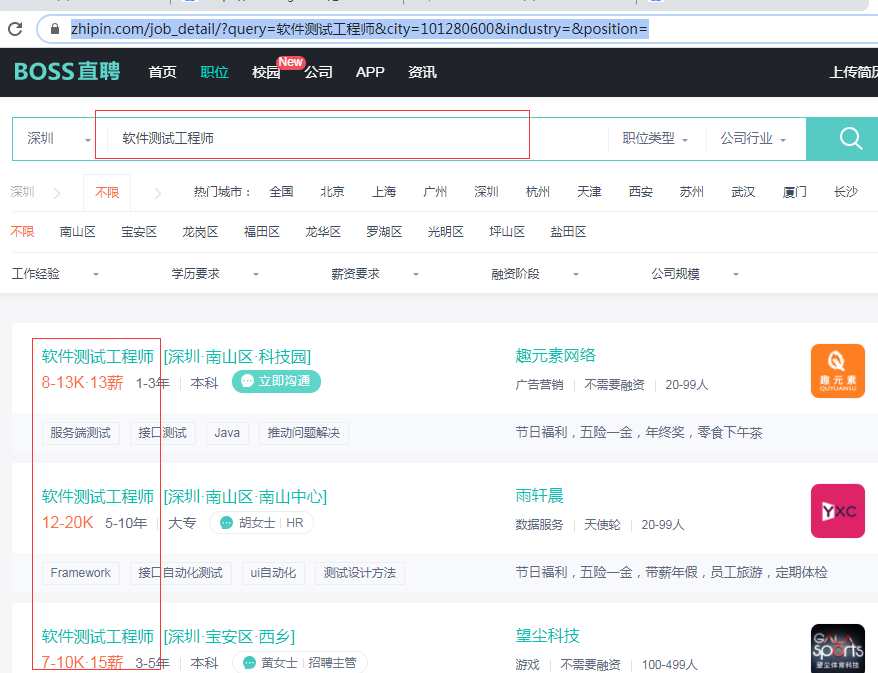The width and height of the screenshot is (878, 673).
Task: Choose hot city 天津
Action: click(x=589, y=192)
